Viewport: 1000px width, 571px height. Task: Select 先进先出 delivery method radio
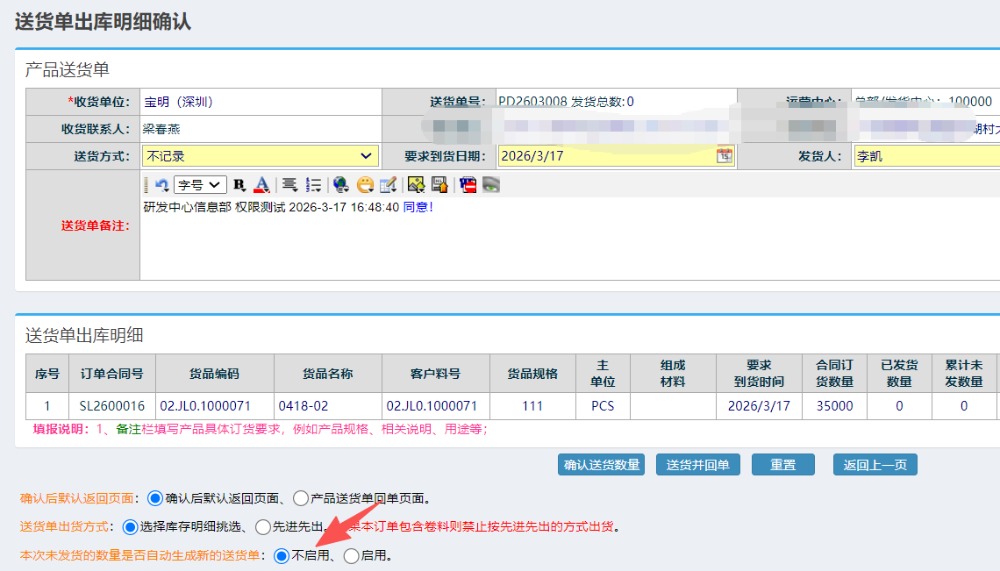tap(263, 526)
